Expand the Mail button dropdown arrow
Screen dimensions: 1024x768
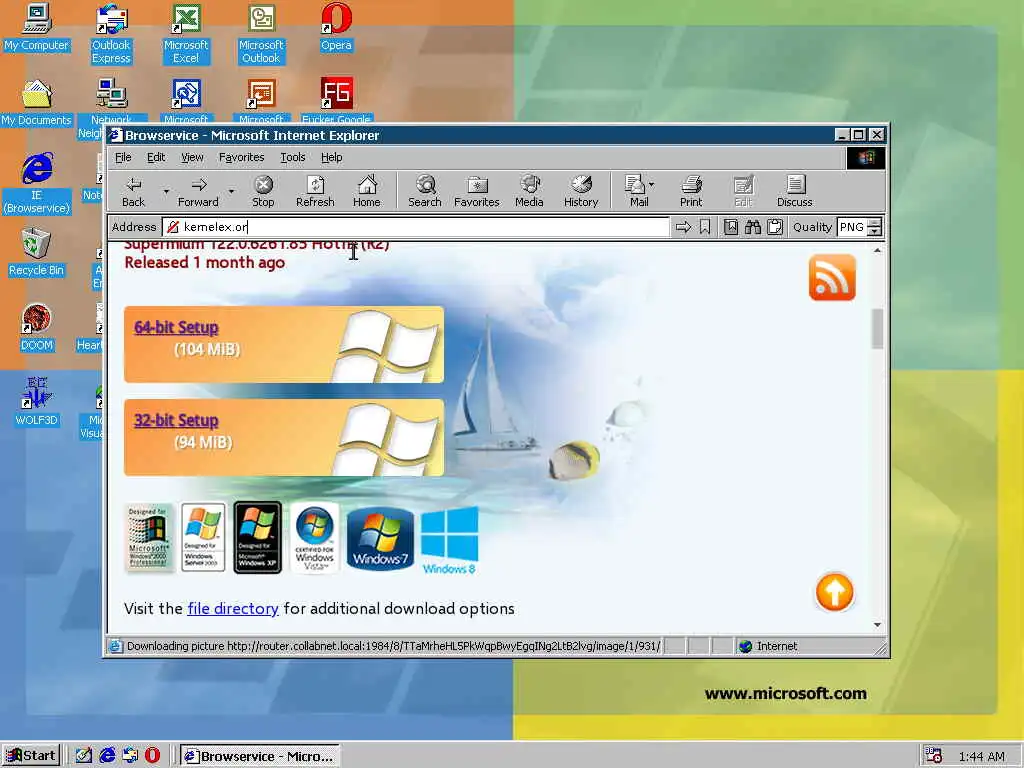pyautogui.click(x=652, y=185)
